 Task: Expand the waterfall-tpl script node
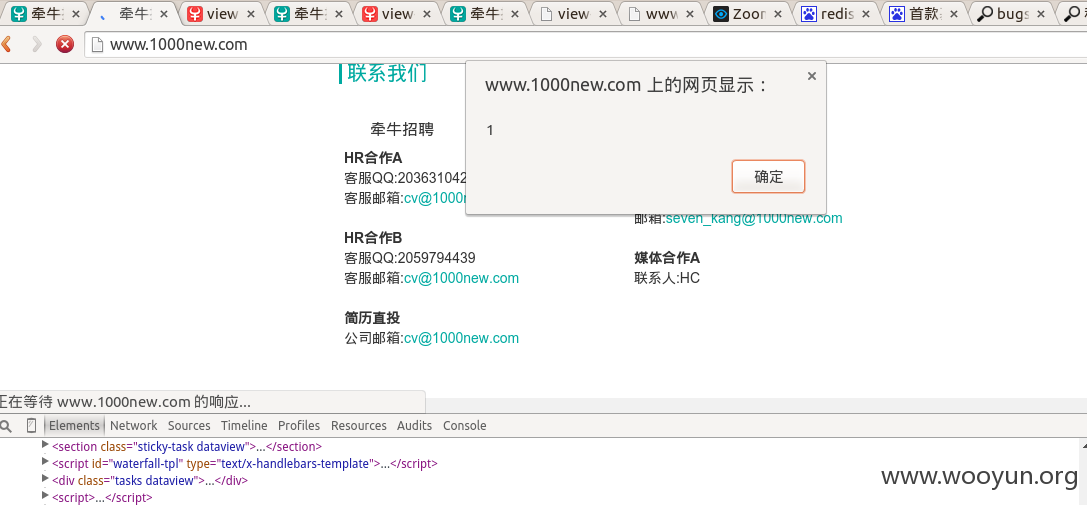[45, 462]
